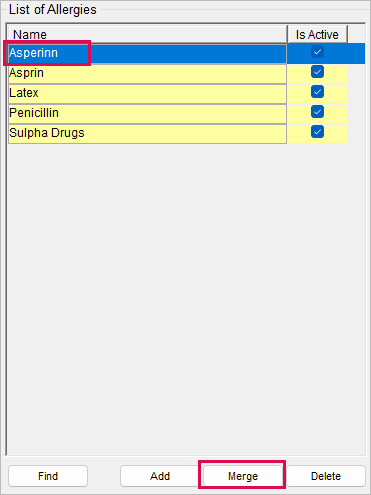Click the List of Allergies group title
The width and height of the screenshot is (371, 495).
[53, 10]
